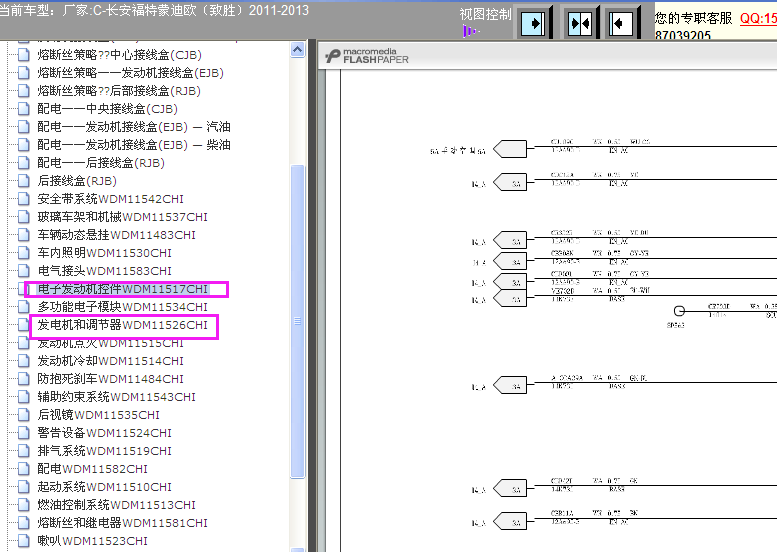Select 配电 发动机接线盒(EJB) 汽油 entry
Screen dimensions: 777x552
coord(134,127)
